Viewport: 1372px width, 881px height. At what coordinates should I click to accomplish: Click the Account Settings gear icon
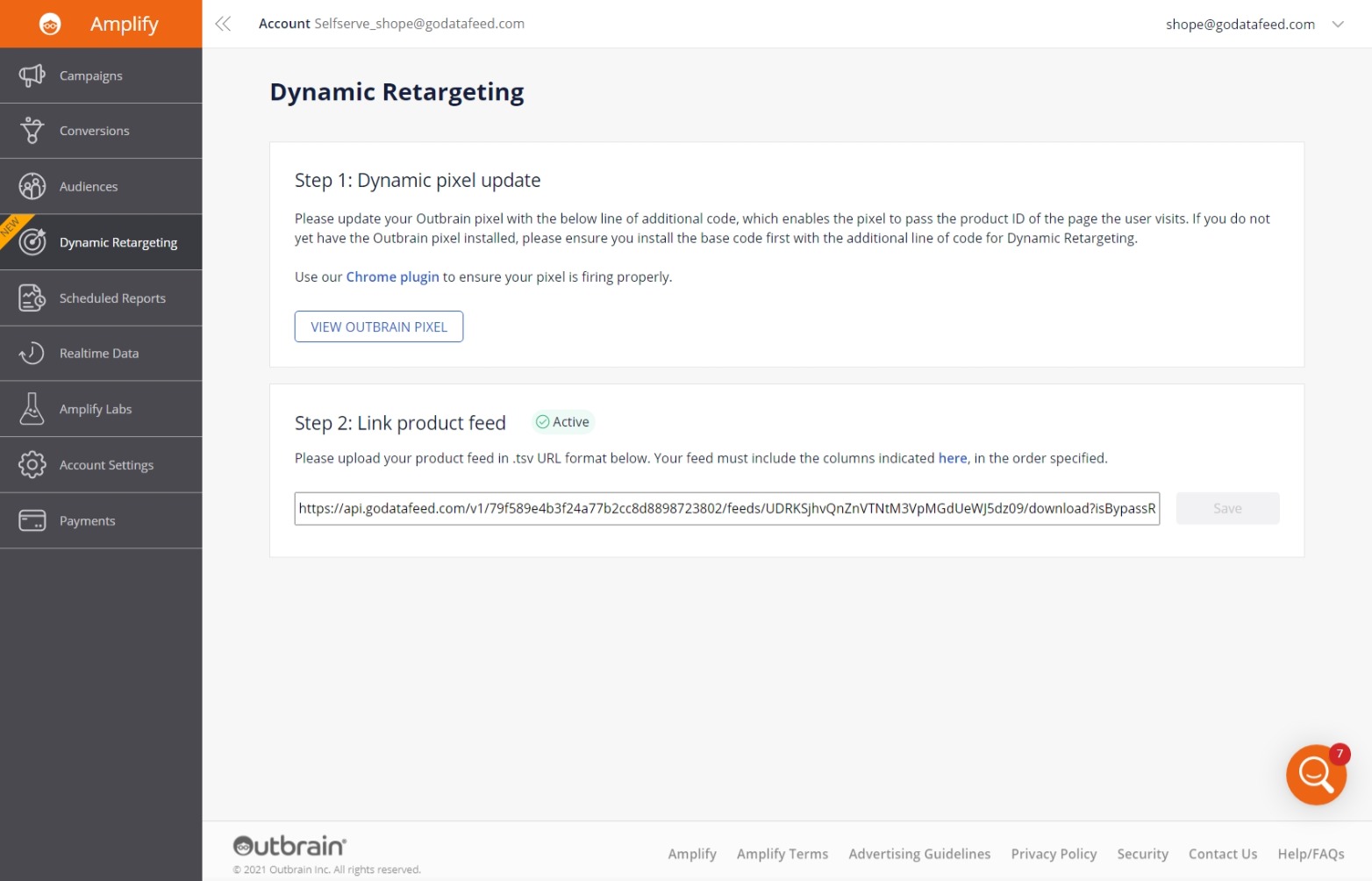32,464
